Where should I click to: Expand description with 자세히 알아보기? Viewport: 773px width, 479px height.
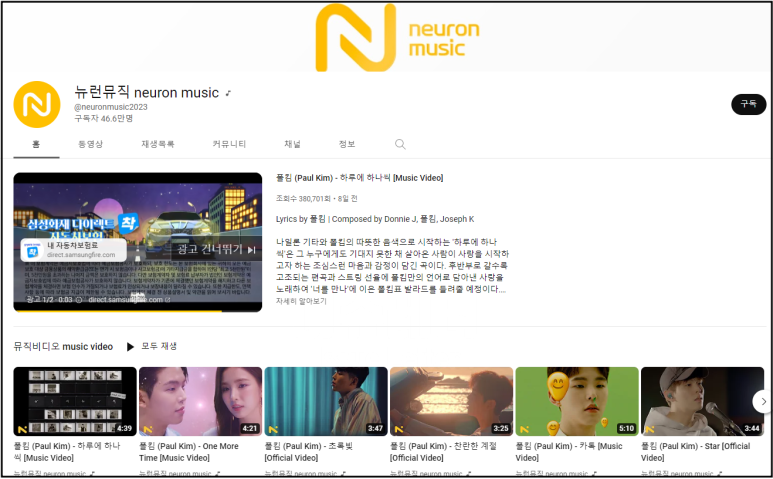(x=301, y=301)
